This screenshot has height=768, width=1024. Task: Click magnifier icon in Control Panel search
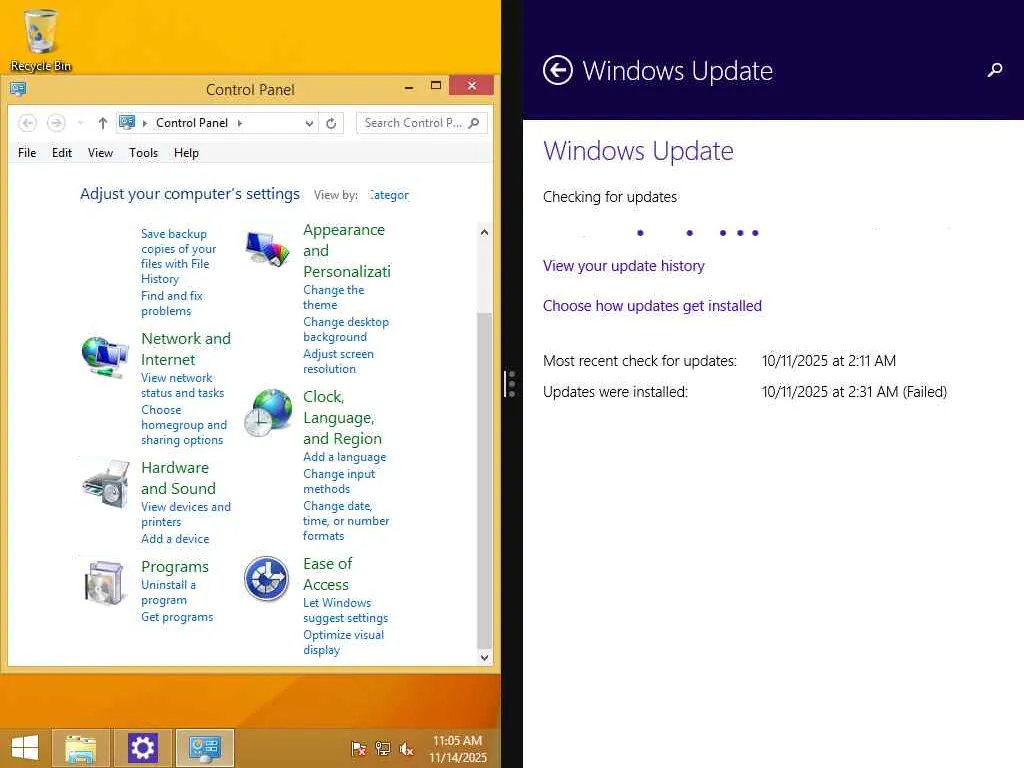pos(475,123)
